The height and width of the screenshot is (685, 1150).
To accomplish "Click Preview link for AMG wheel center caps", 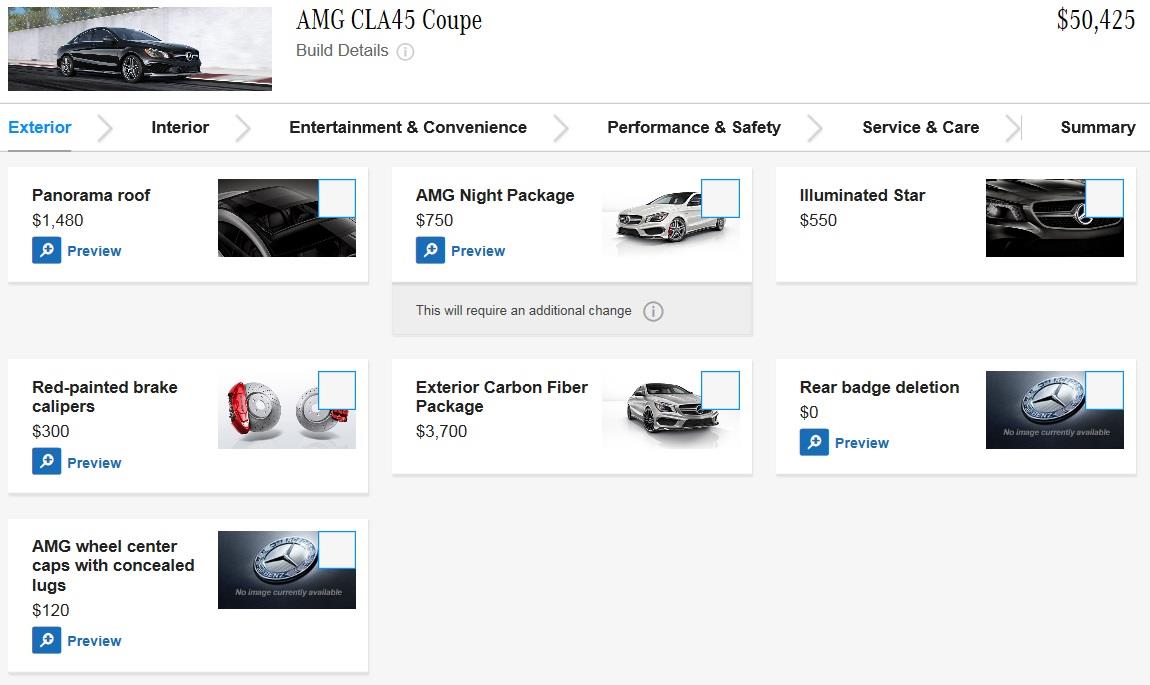I will coord(94,641).
